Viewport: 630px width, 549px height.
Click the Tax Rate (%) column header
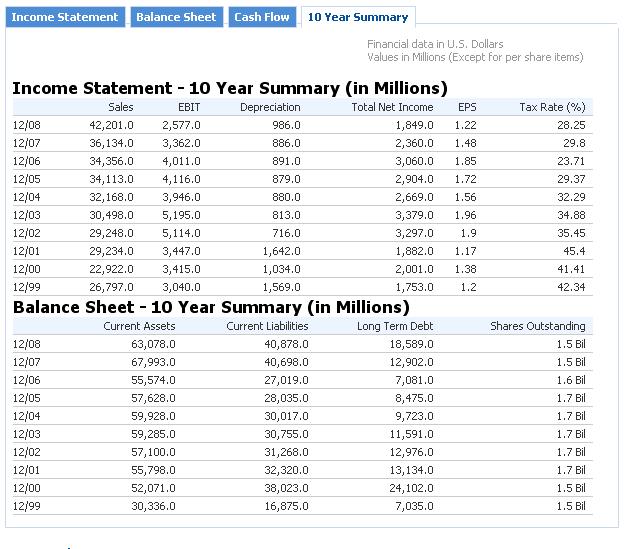[x=552, y=107]
